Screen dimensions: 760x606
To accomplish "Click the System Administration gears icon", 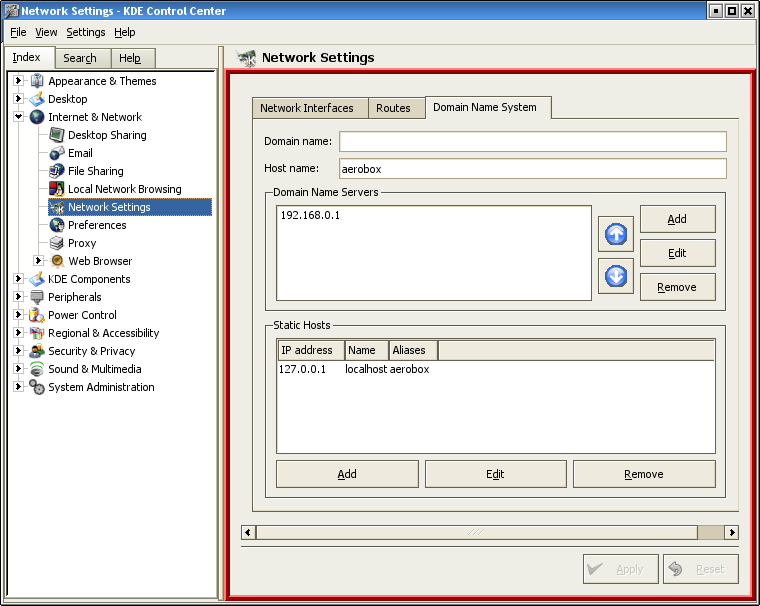I will [x=37, y=387].
